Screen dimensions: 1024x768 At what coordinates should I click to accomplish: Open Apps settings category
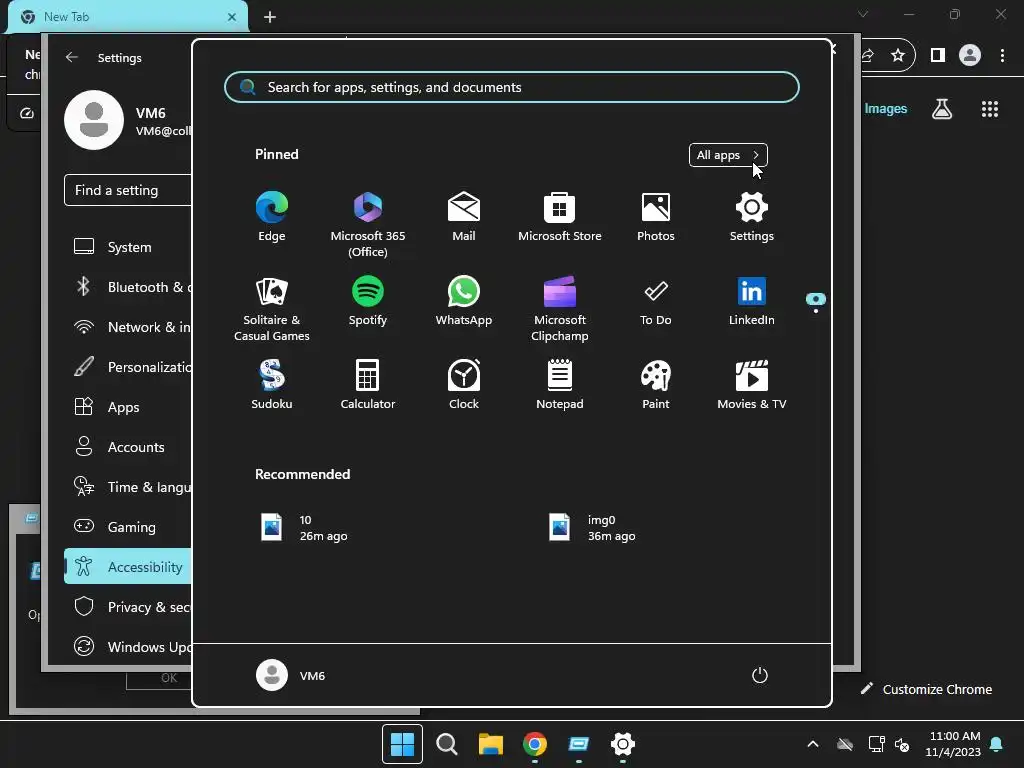[x=129, y=407]
